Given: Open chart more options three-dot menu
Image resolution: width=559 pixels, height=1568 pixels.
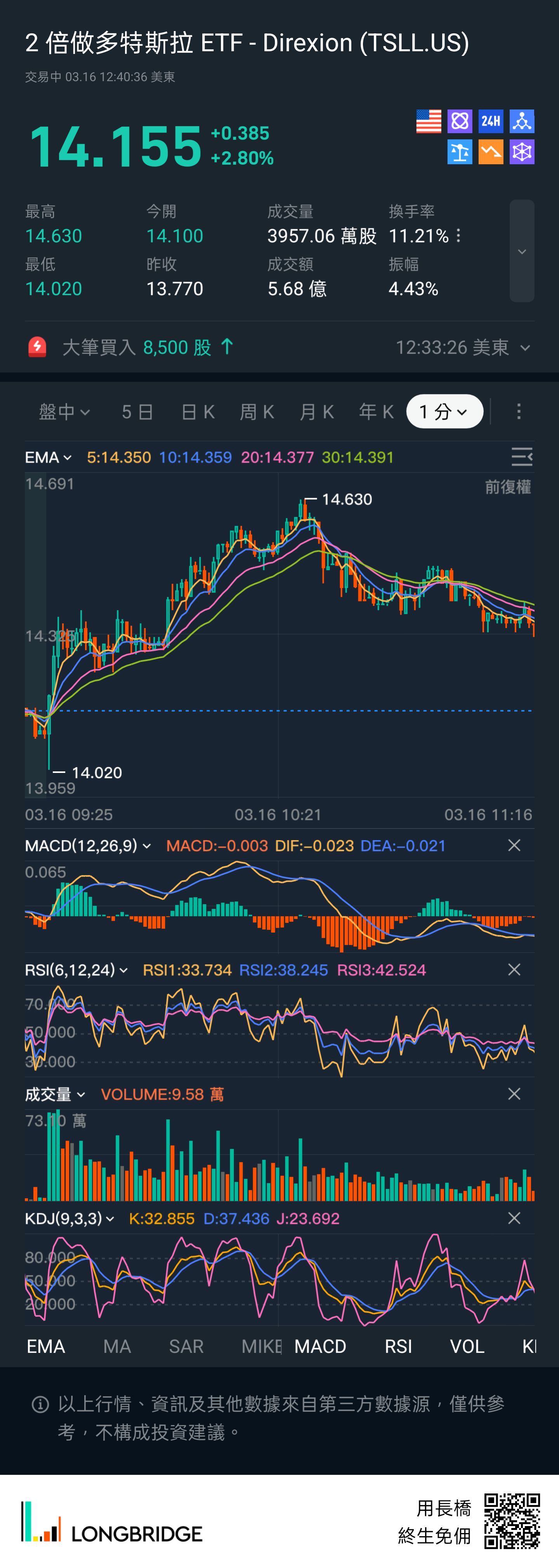Looking at the screenshot, I should pos(519,412).
